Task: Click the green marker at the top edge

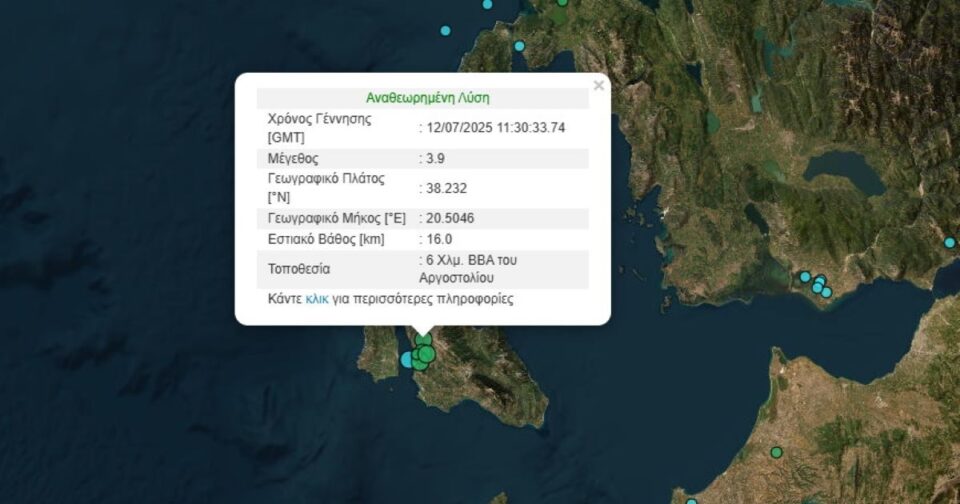Action: (562, 3)
